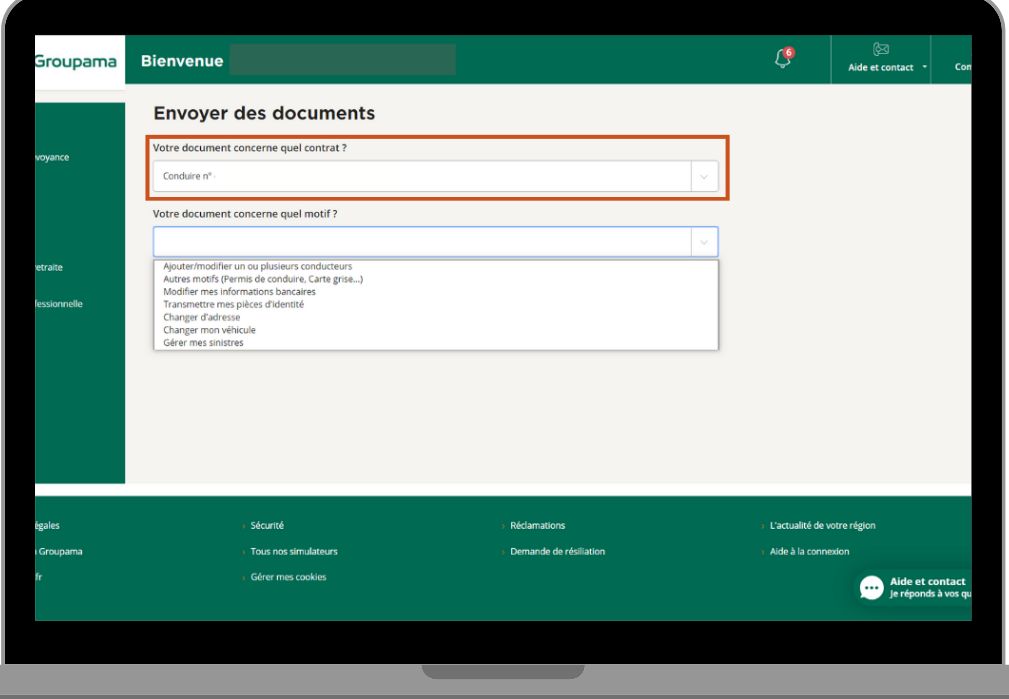Click Aide à la connexion footer link
The height and width of the screenshot is (699, 1009).
[809, 551]
